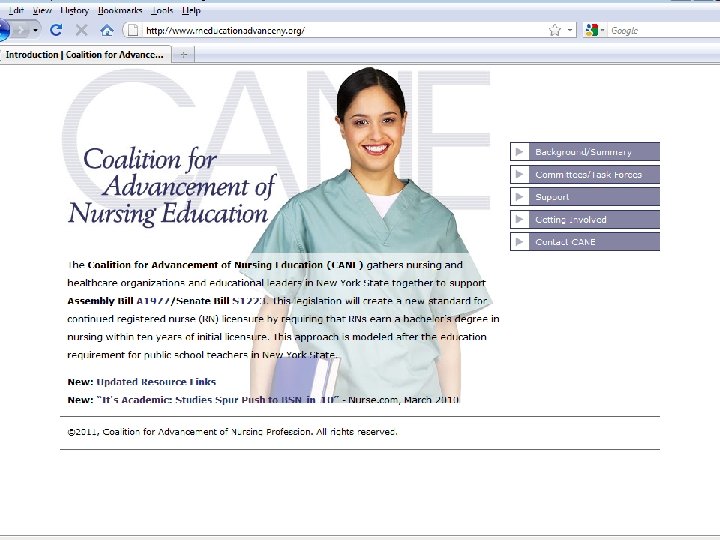Click arrow icon beside Support
The height and width of the screenshot is (540, 720).
520,197
